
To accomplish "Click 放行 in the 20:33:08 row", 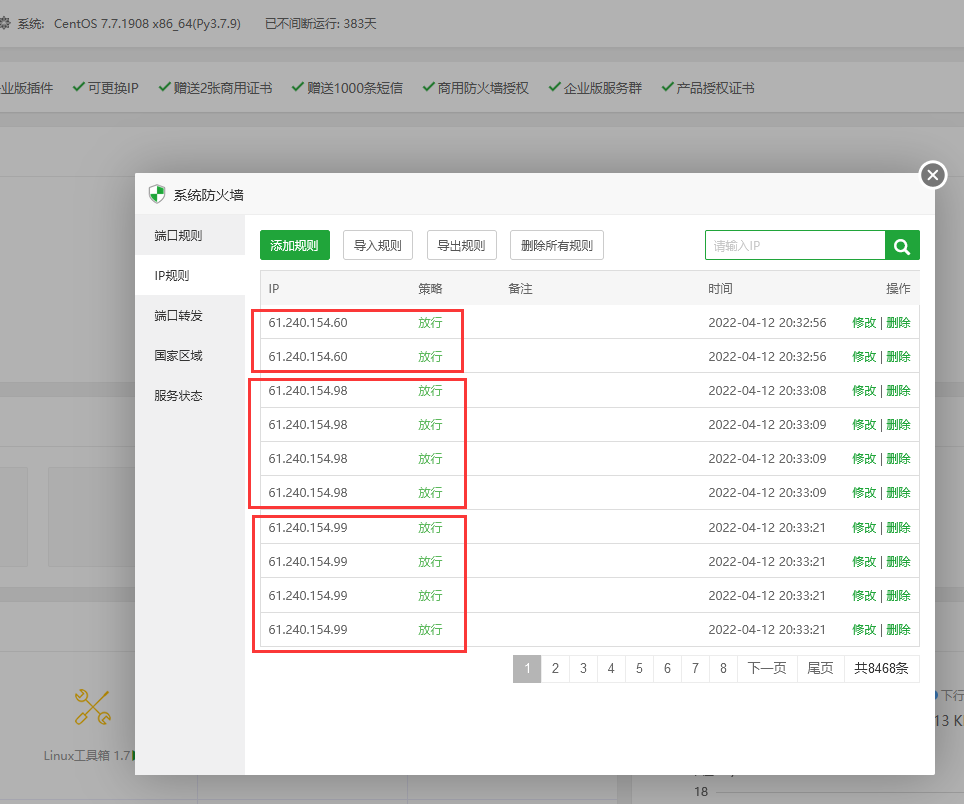I will coord(430,391).
